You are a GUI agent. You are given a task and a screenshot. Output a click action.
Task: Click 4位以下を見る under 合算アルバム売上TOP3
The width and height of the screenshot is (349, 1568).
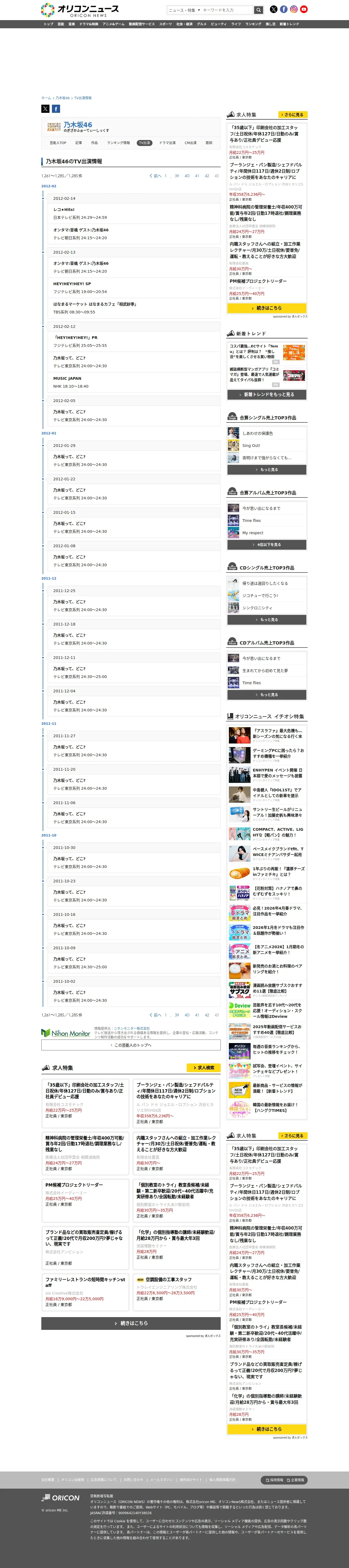[267, 545]
